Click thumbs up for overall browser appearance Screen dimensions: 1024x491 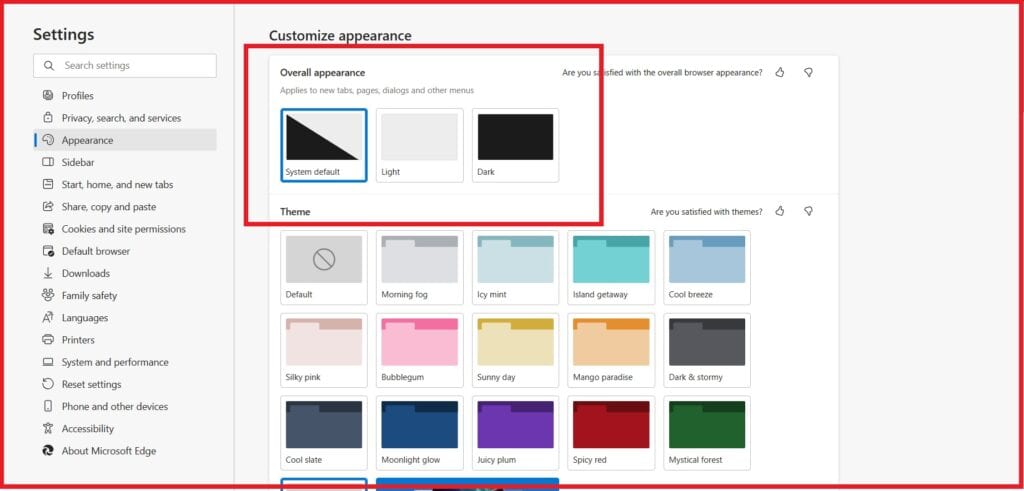coord(780,73)
